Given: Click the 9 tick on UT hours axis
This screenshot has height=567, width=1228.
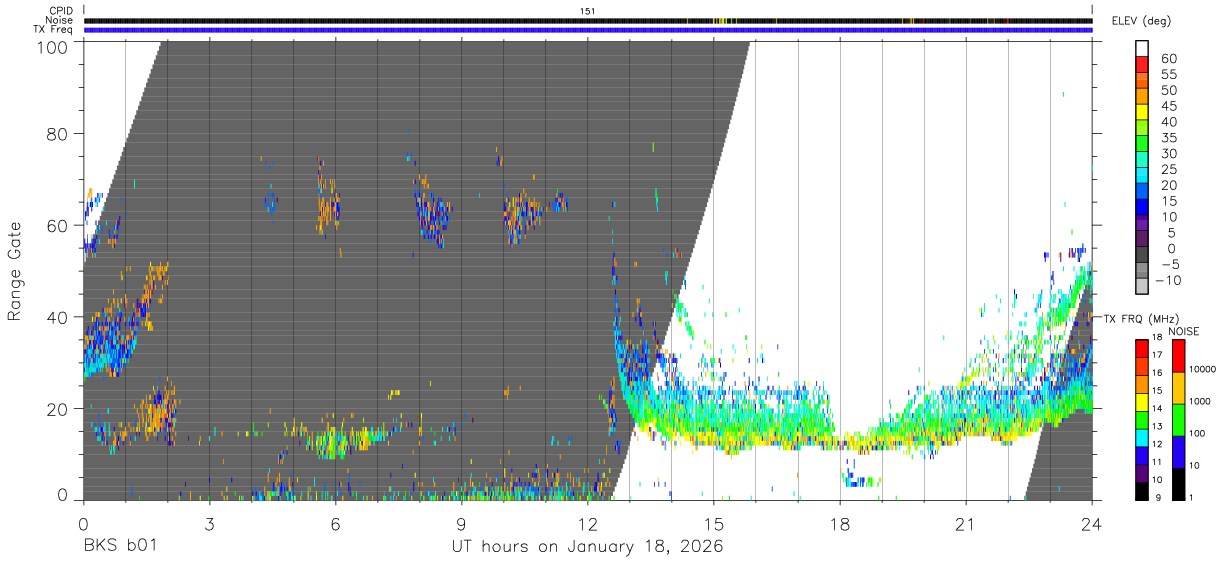Looking at the screenshot, I should (x=461, y=523).
